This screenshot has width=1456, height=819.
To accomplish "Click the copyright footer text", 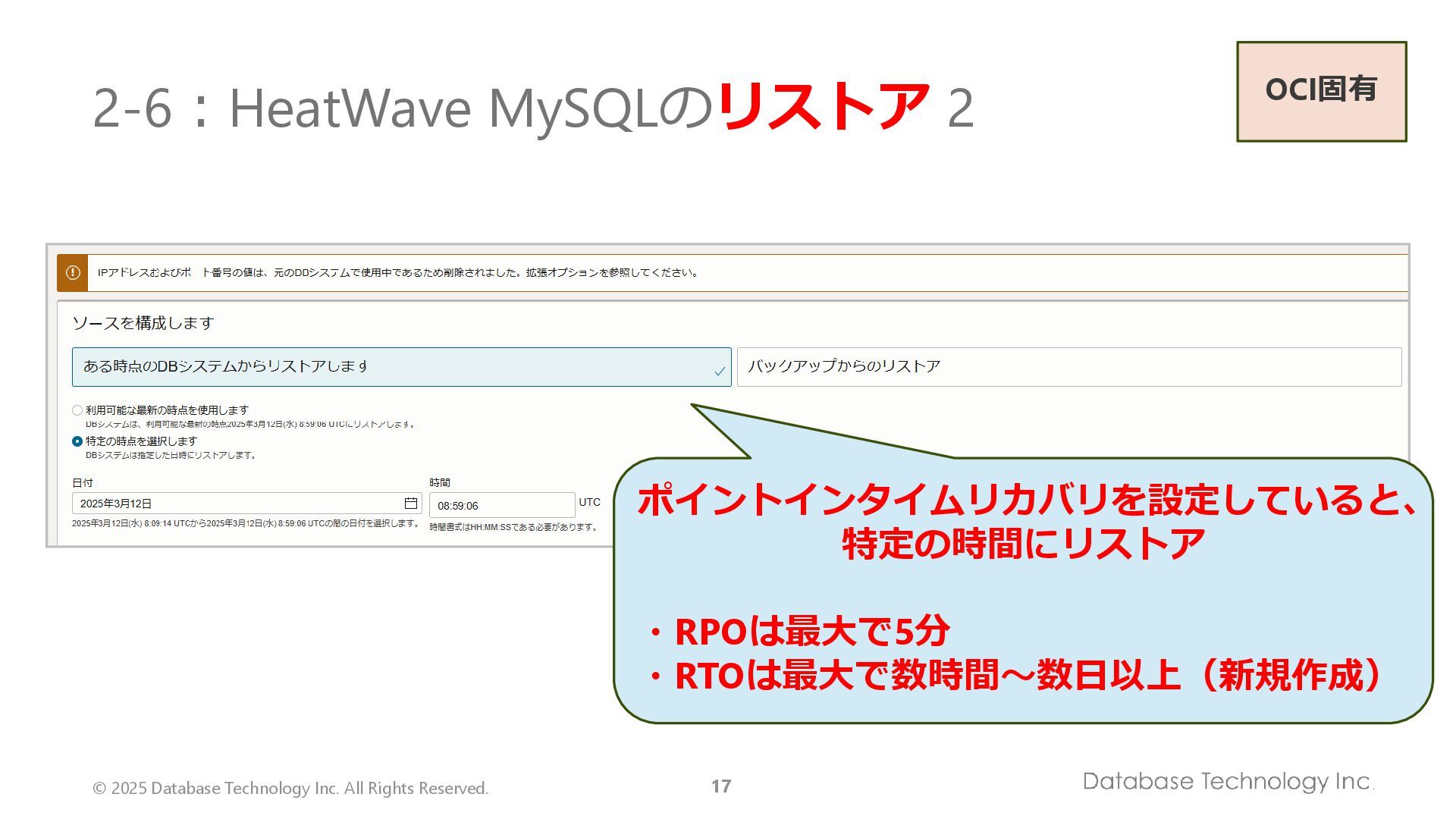I will pos(290,789).
